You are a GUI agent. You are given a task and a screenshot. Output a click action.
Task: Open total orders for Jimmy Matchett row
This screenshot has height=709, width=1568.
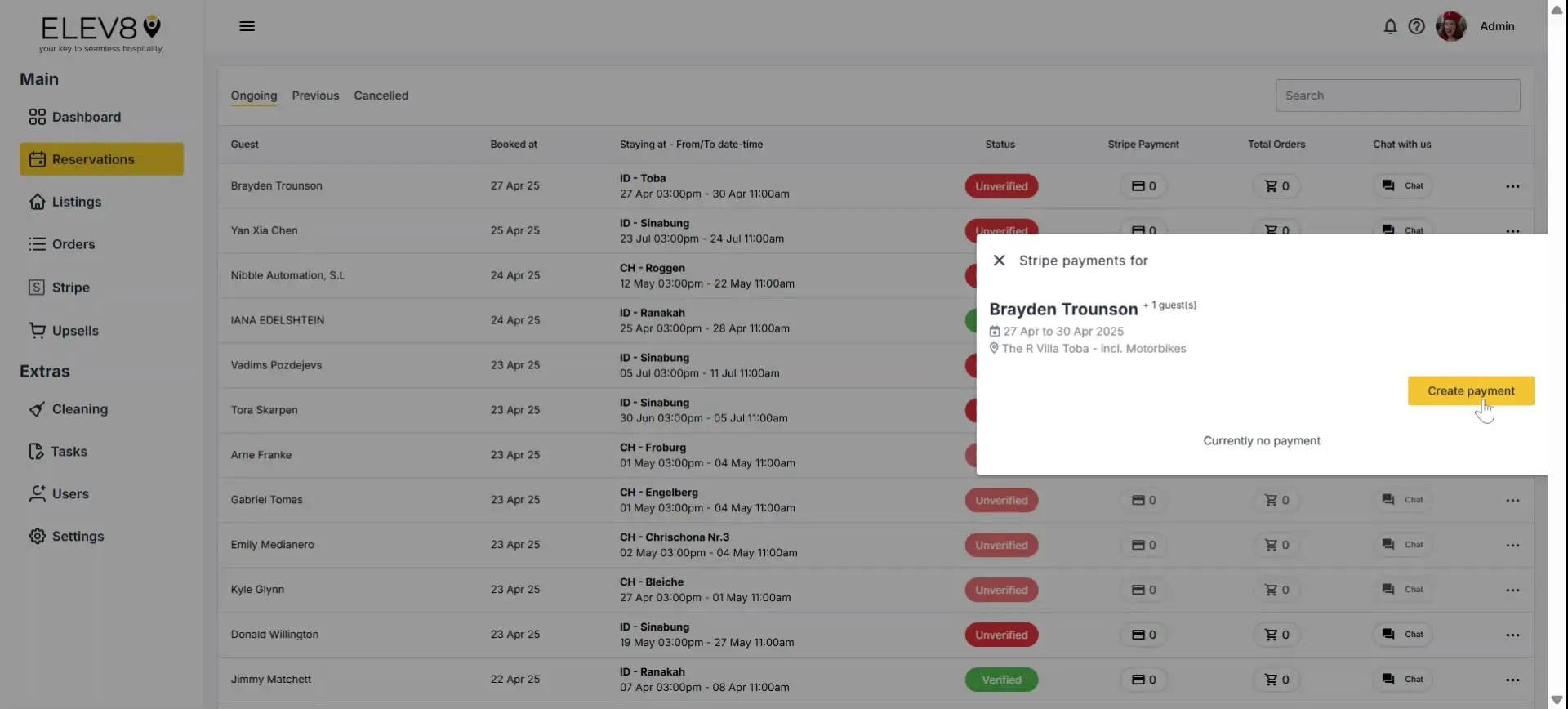point(1276,680)
